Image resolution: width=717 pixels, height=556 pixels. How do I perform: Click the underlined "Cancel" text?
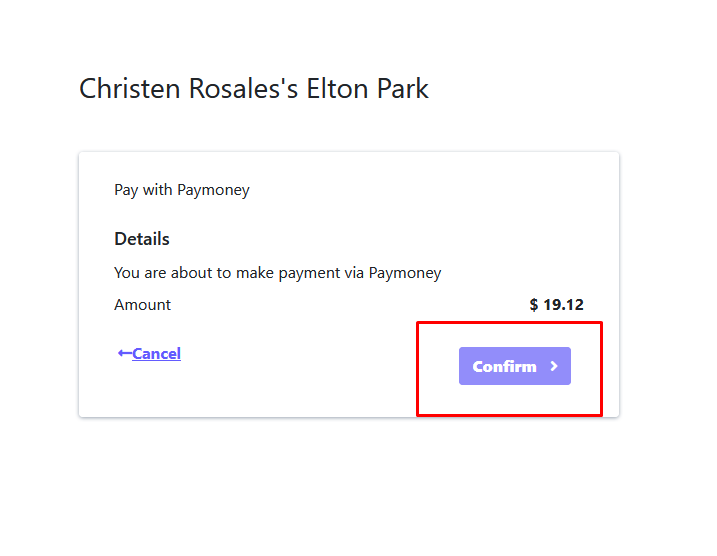point(156,353)
